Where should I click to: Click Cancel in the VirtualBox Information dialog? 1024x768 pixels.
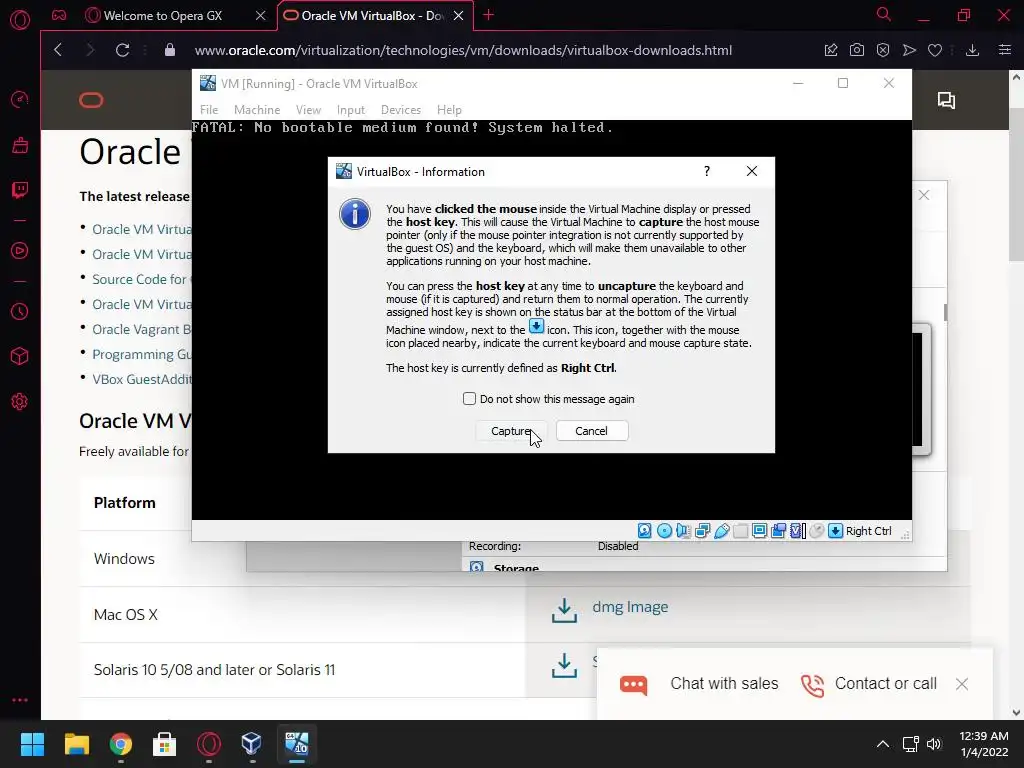pyautogui.click(x=592, y=431)
